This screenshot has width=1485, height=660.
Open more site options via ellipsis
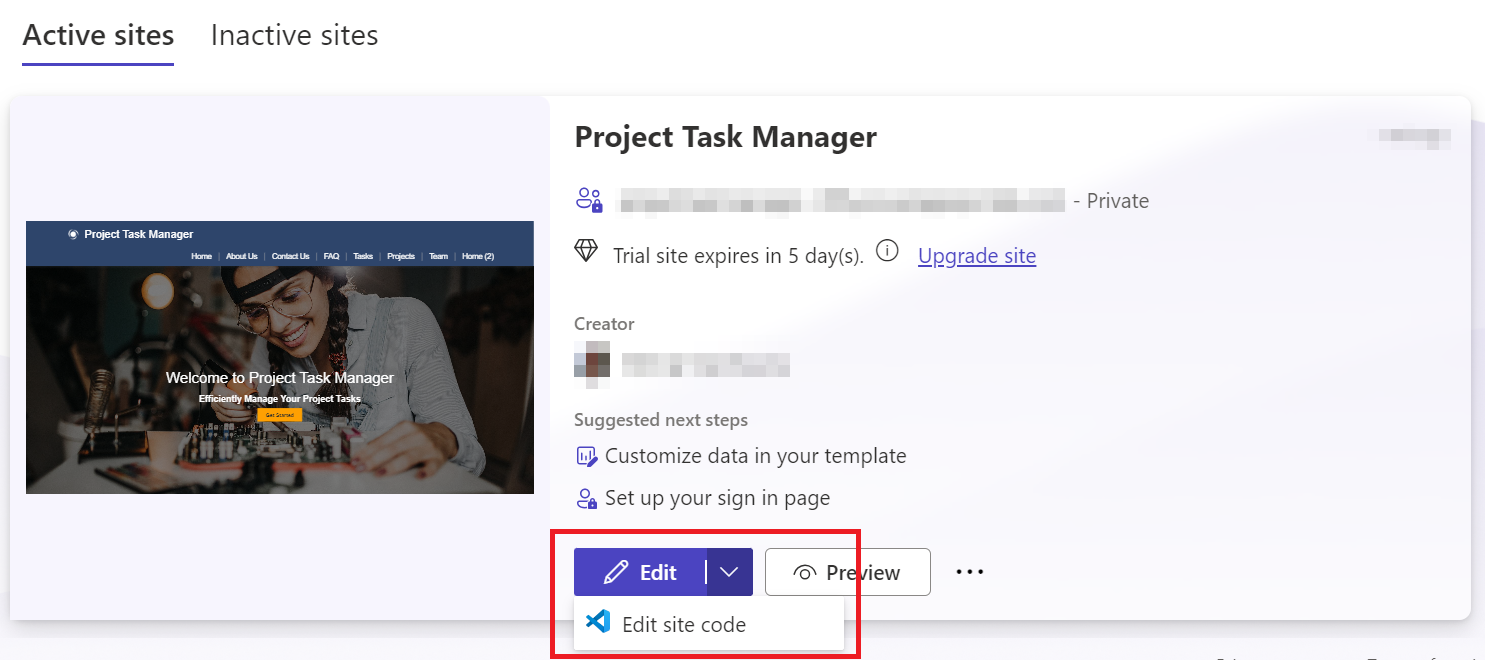point(969,571)
